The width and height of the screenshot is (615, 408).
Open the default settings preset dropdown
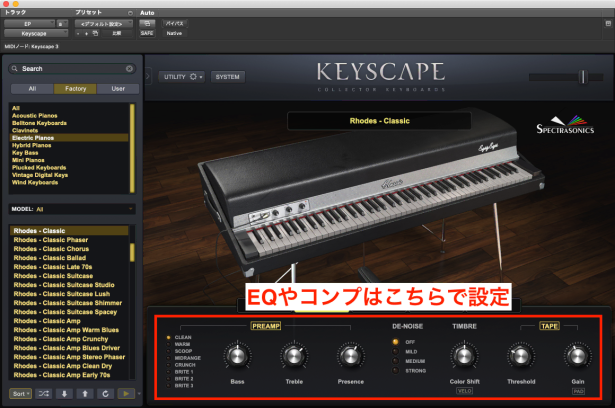pos(104,24)
